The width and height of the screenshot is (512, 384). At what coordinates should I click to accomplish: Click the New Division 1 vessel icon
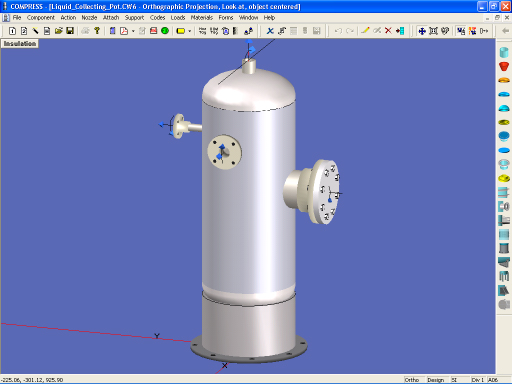click(x=12, y=31)
